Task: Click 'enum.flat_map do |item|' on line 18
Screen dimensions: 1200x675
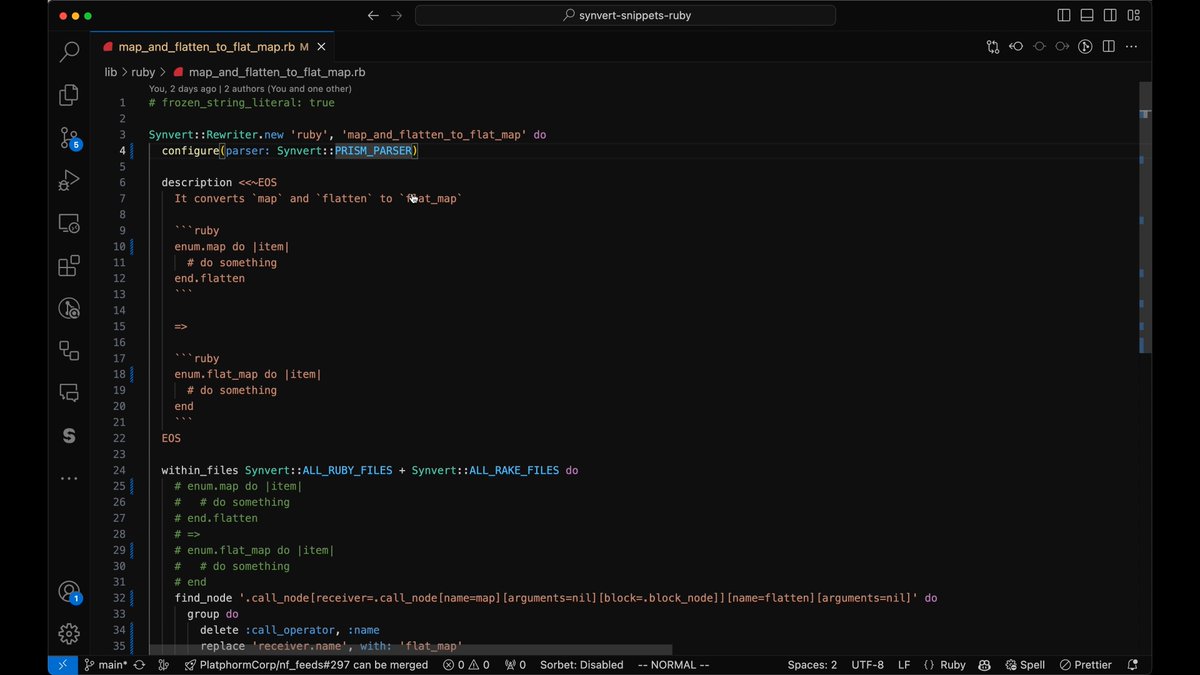Action: [x=248, y=374]
